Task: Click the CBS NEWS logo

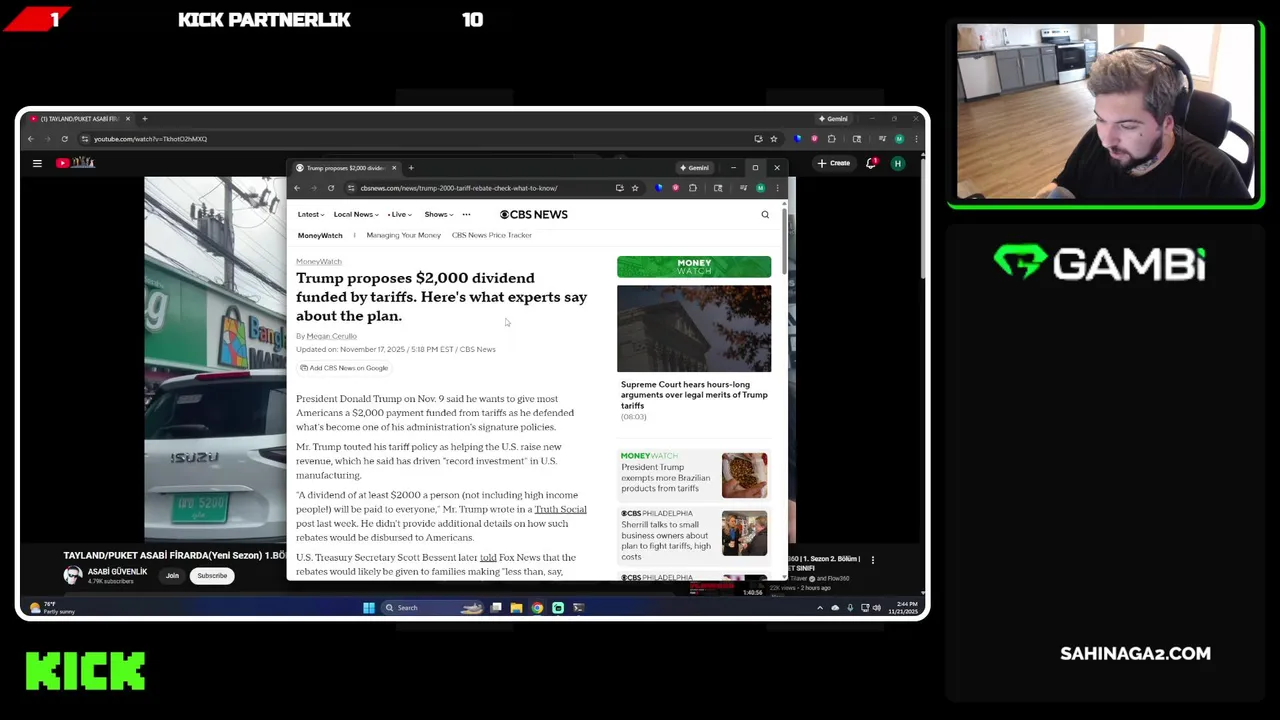Action: click(534, 214)
